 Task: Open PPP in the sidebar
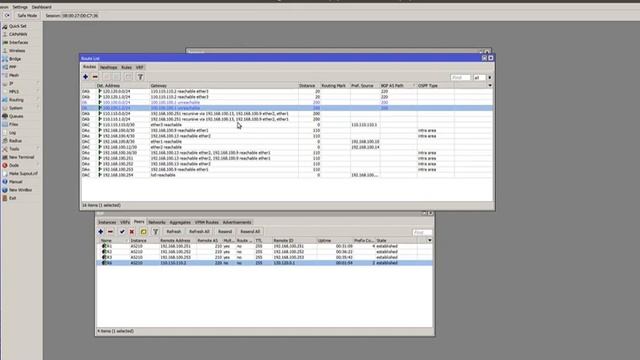click(x=13, y=67)
